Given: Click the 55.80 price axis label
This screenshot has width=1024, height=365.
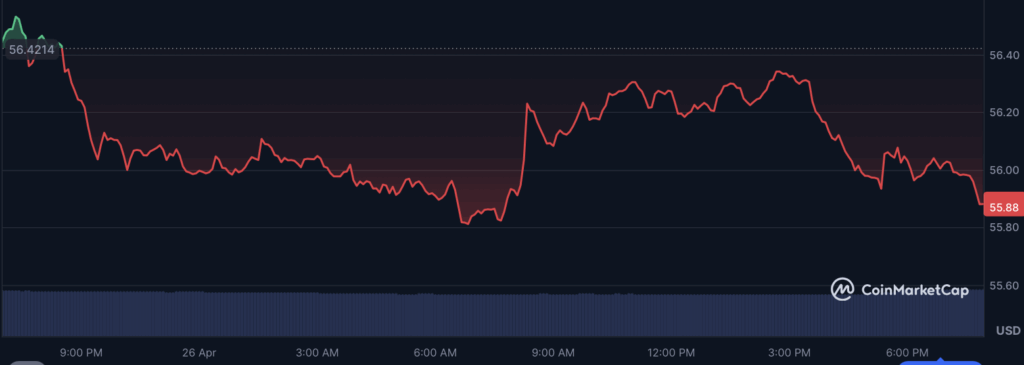Looking at the screenshot, I should [1004, 228].
